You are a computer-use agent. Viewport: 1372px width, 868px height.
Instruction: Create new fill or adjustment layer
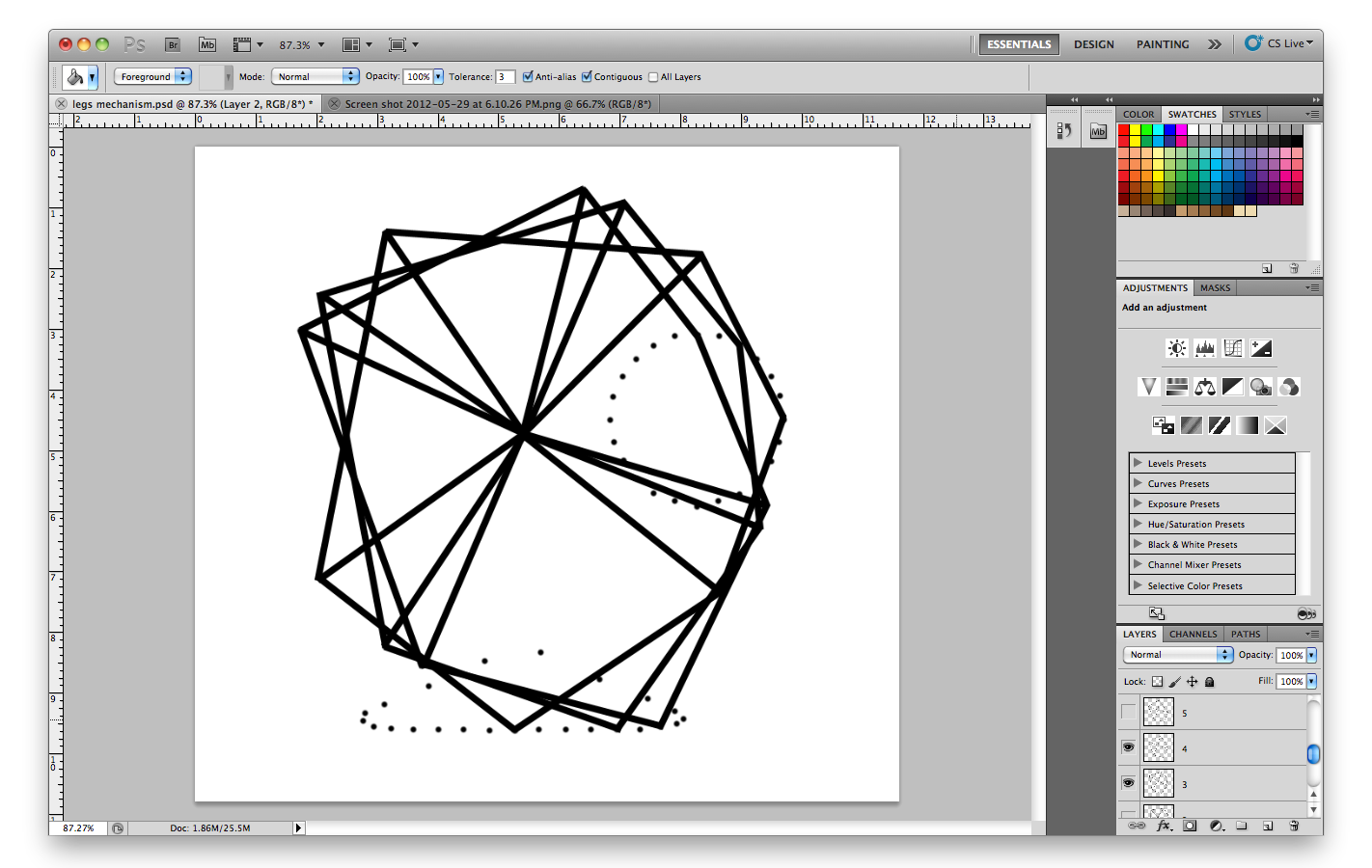click(x=1217, y=826)
